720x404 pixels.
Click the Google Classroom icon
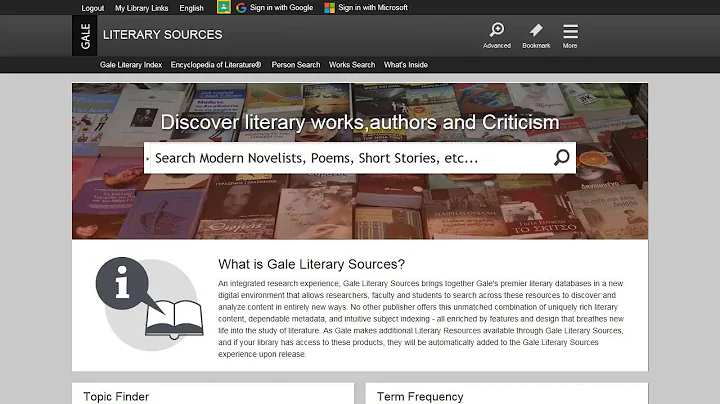(224, 7)
